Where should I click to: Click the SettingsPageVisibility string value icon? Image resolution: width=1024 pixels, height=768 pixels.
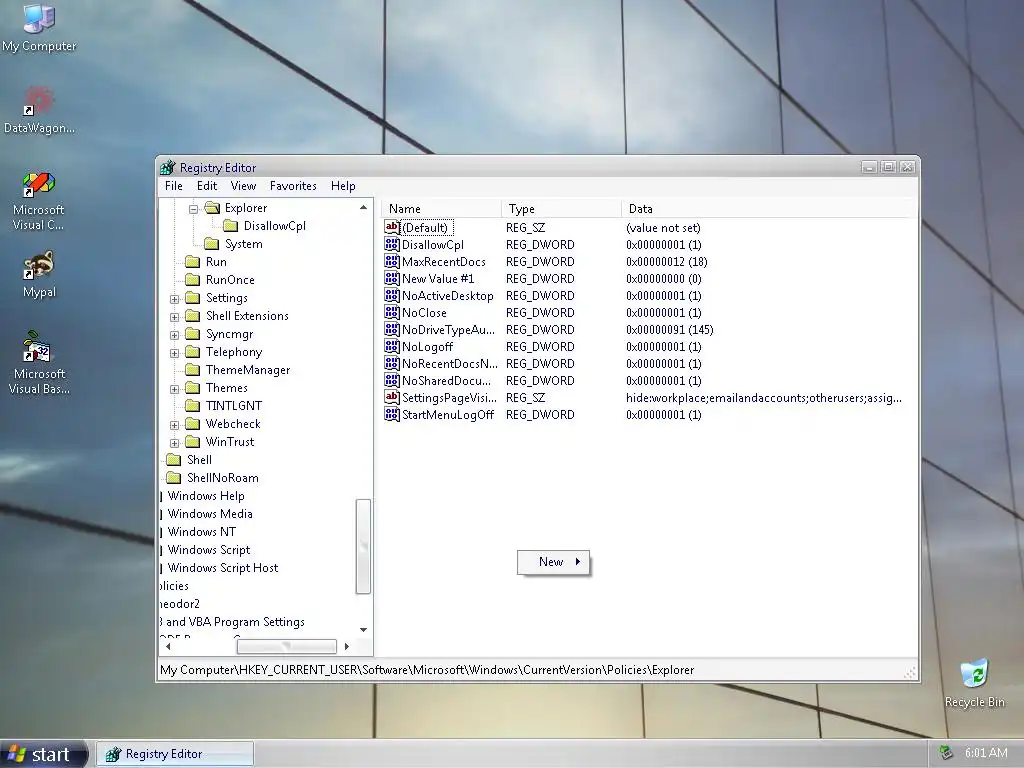[x=392, y=397]
